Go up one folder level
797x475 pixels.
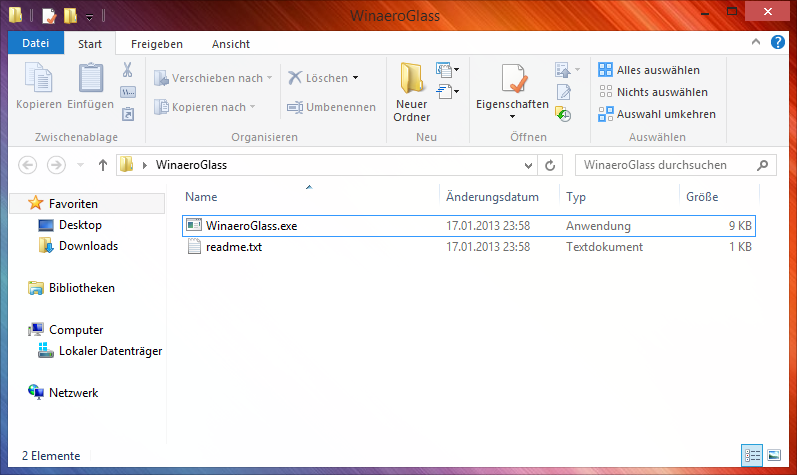pos(103,165)
